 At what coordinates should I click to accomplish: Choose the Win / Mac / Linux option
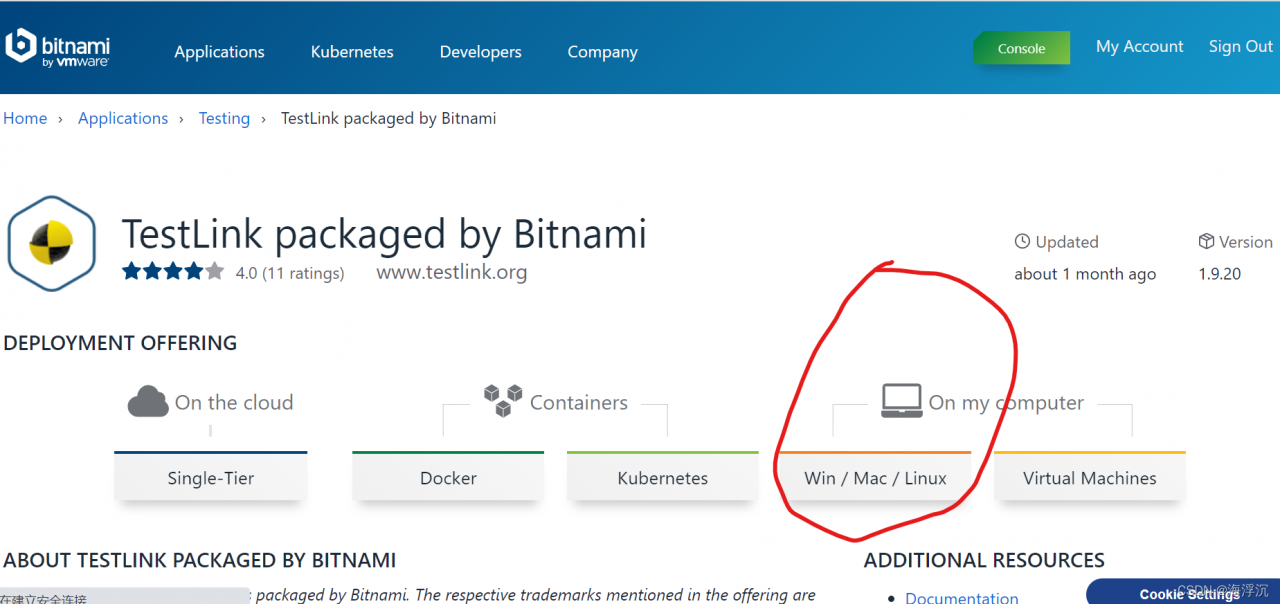tap(875, 477)
